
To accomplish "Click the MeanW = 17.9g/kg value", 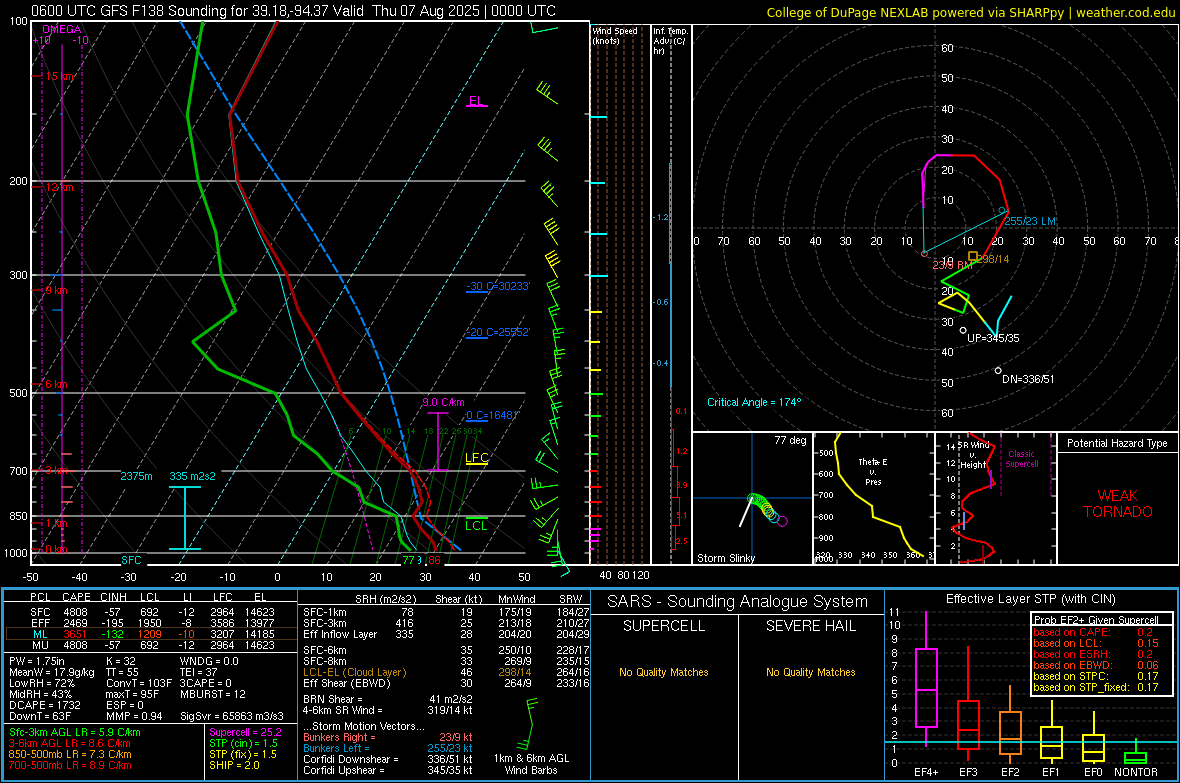I will pyautogui.click(x=52, y=672).
